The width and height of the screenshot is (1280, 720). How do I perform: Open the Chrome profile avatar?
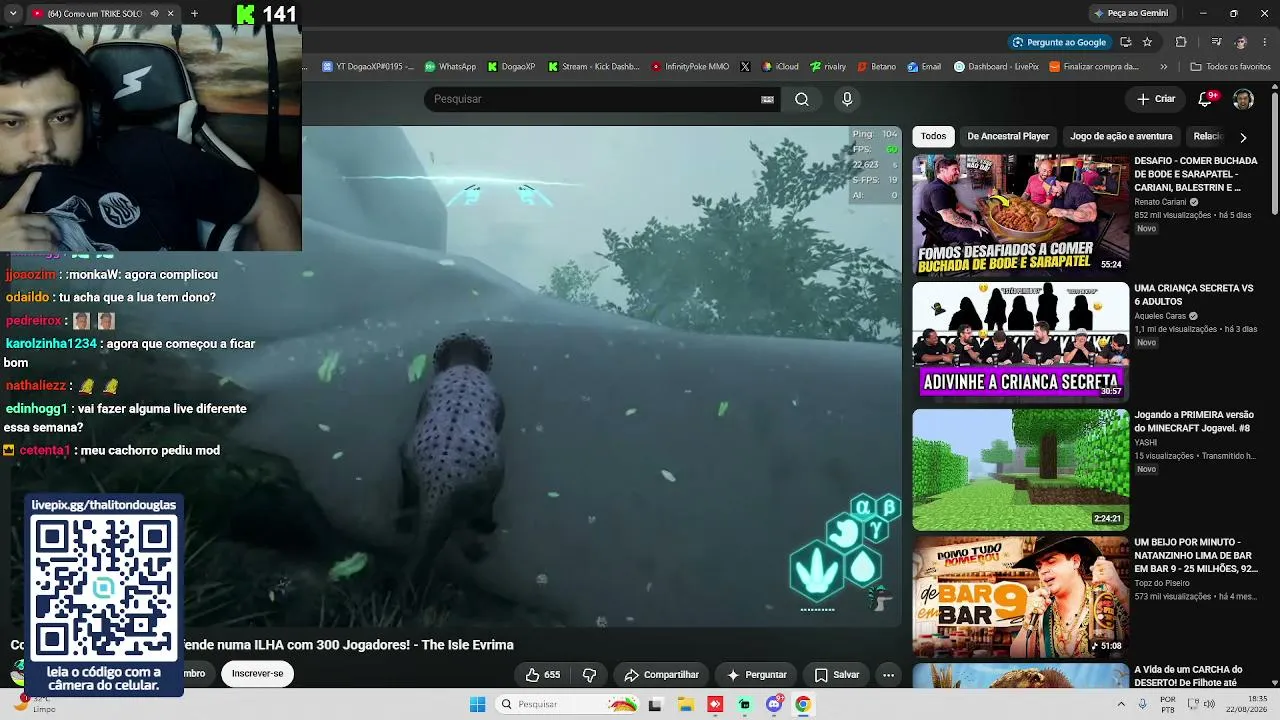click(x=1241, y=42)
